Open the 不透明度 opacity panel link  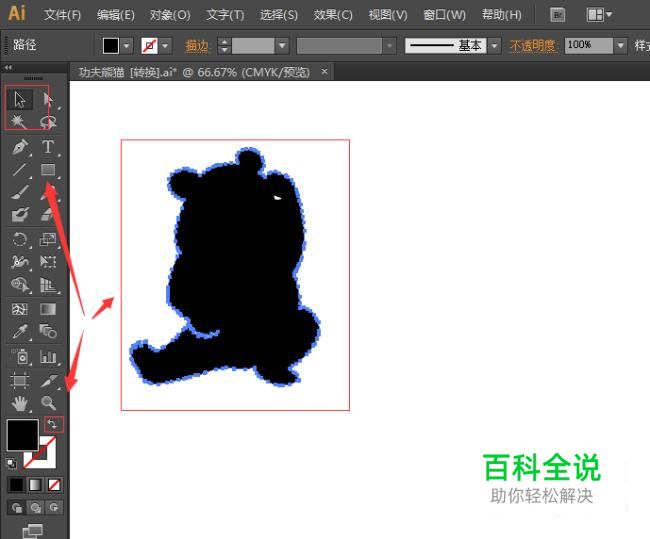pyautogui.click(x=533, y=46)
